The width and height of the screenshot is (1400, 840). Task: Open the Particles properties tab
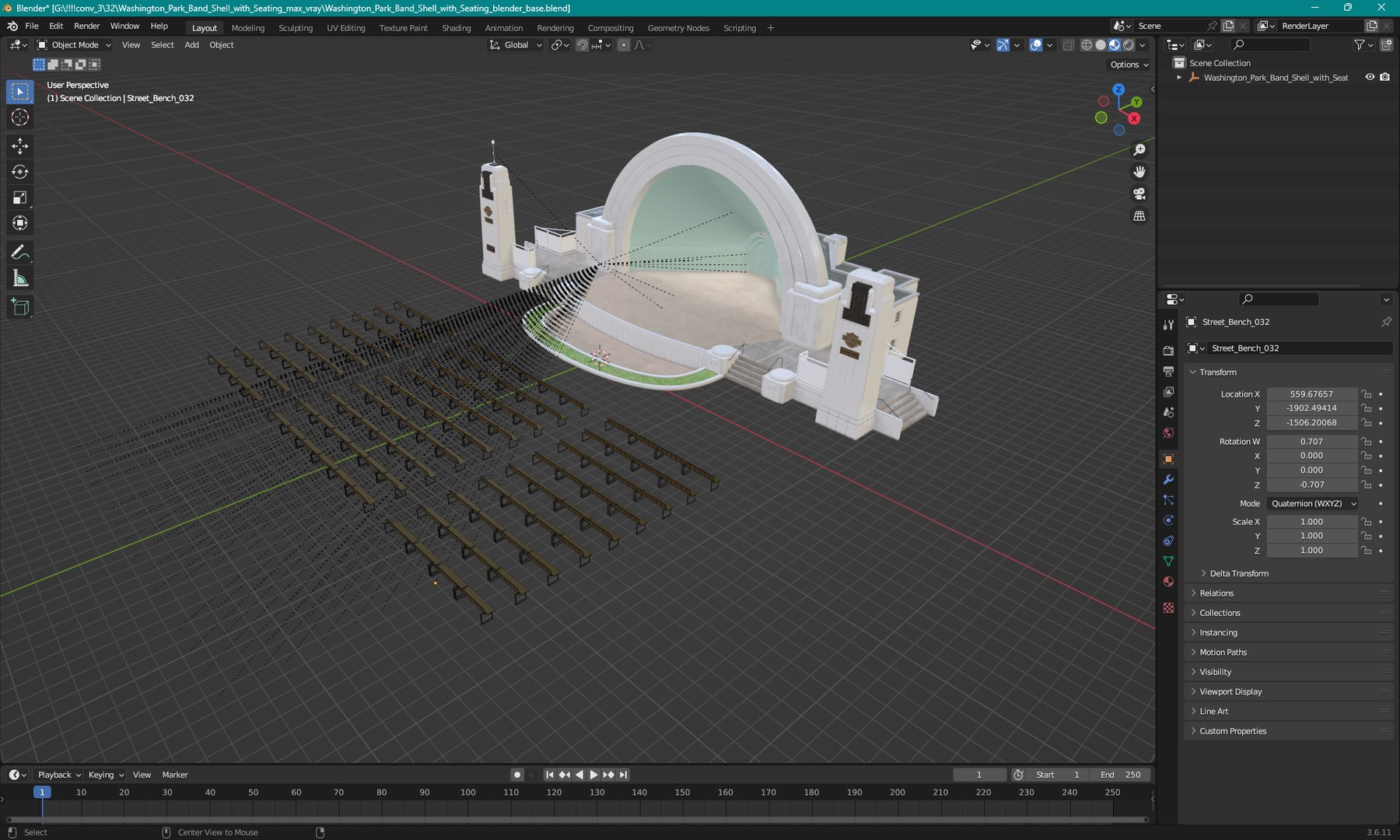[1168, 500]
